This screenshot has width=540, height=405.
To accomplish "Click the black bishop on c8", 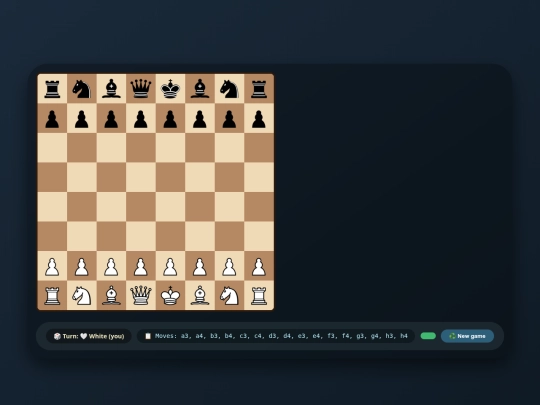I will [111, 89].
